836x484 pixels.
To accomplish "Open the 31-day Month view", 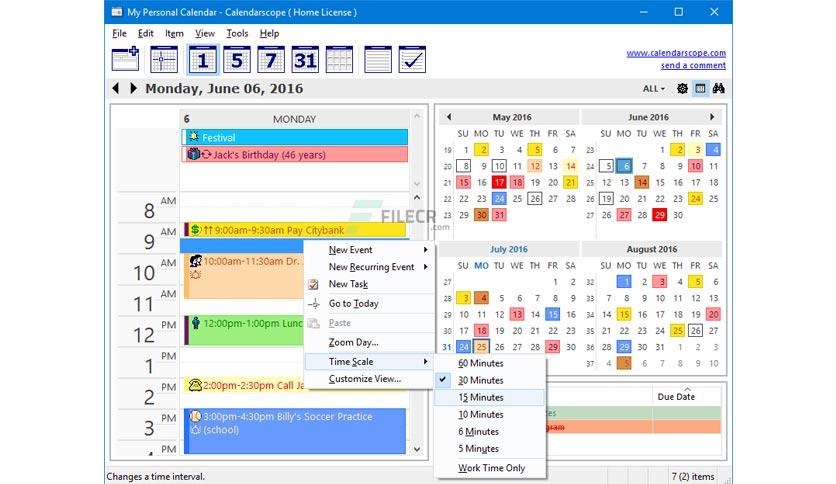I will (304, 60).
